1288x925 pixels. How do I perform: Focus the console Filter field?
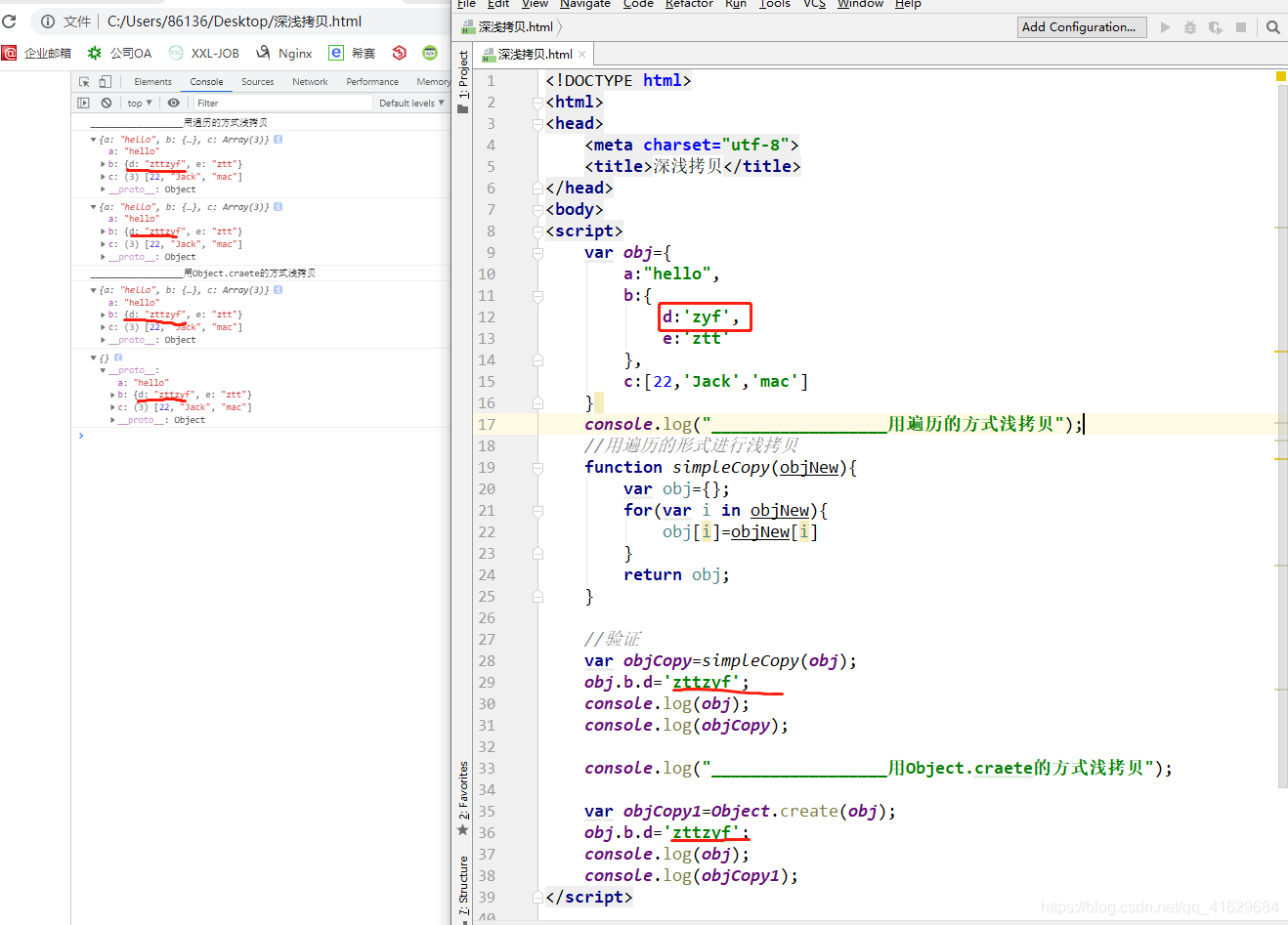[x=282, y=103]
